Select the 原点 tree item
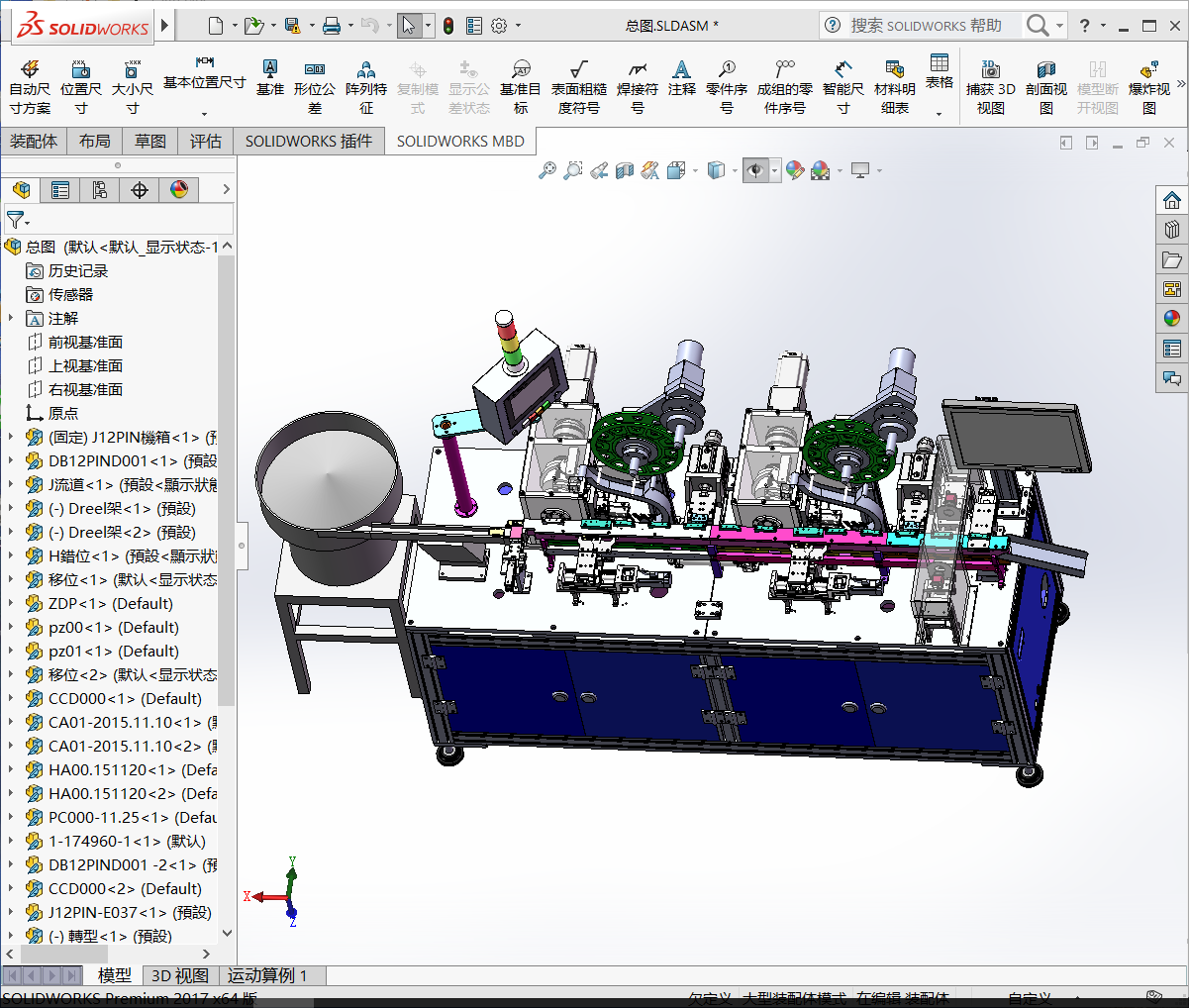Image resolution: width=1189 pixels, height=1008 pixels. pos(62,413)
